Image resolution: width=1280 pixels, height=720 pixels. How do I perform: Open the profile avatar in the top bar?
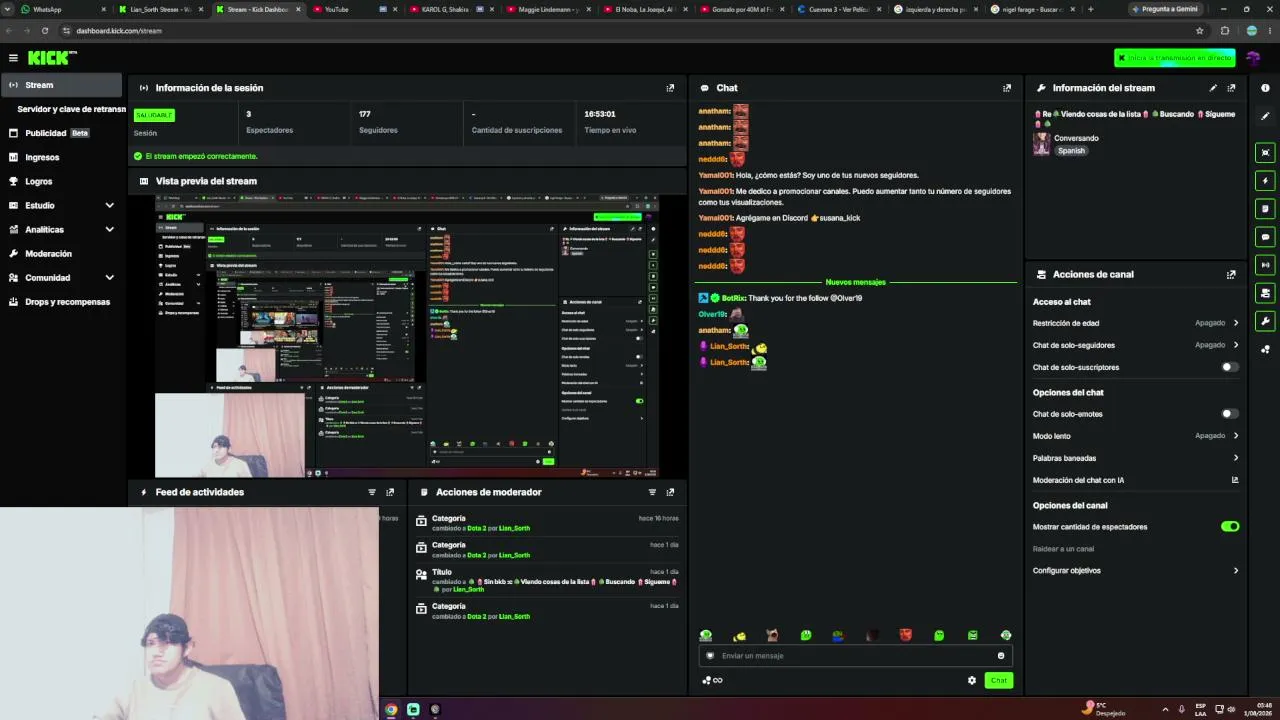coord(1253,58)
